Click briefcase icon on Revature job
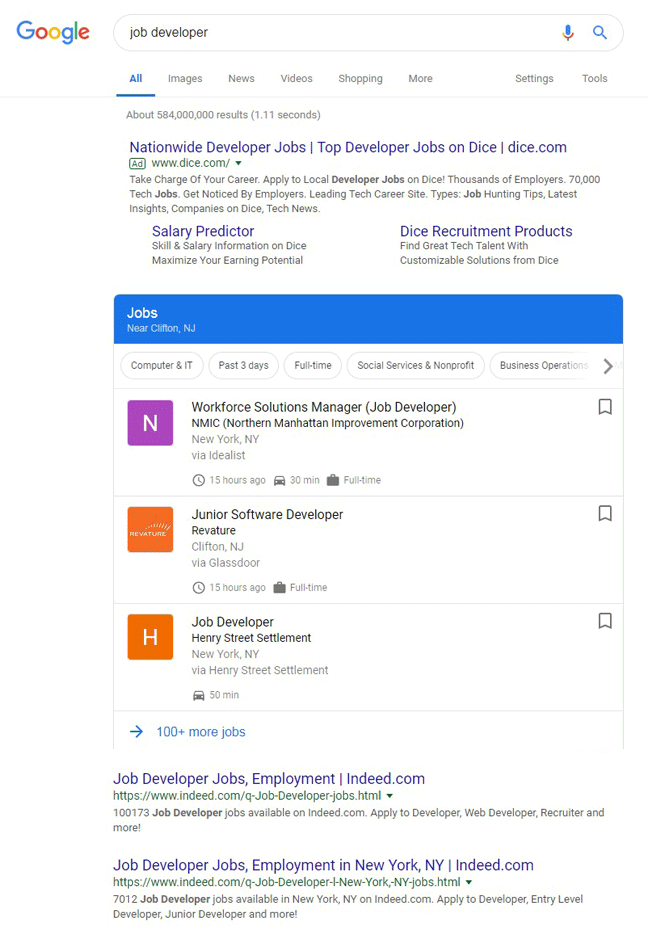Viewport: 648px width, 936px height. [x=279, y=587]
